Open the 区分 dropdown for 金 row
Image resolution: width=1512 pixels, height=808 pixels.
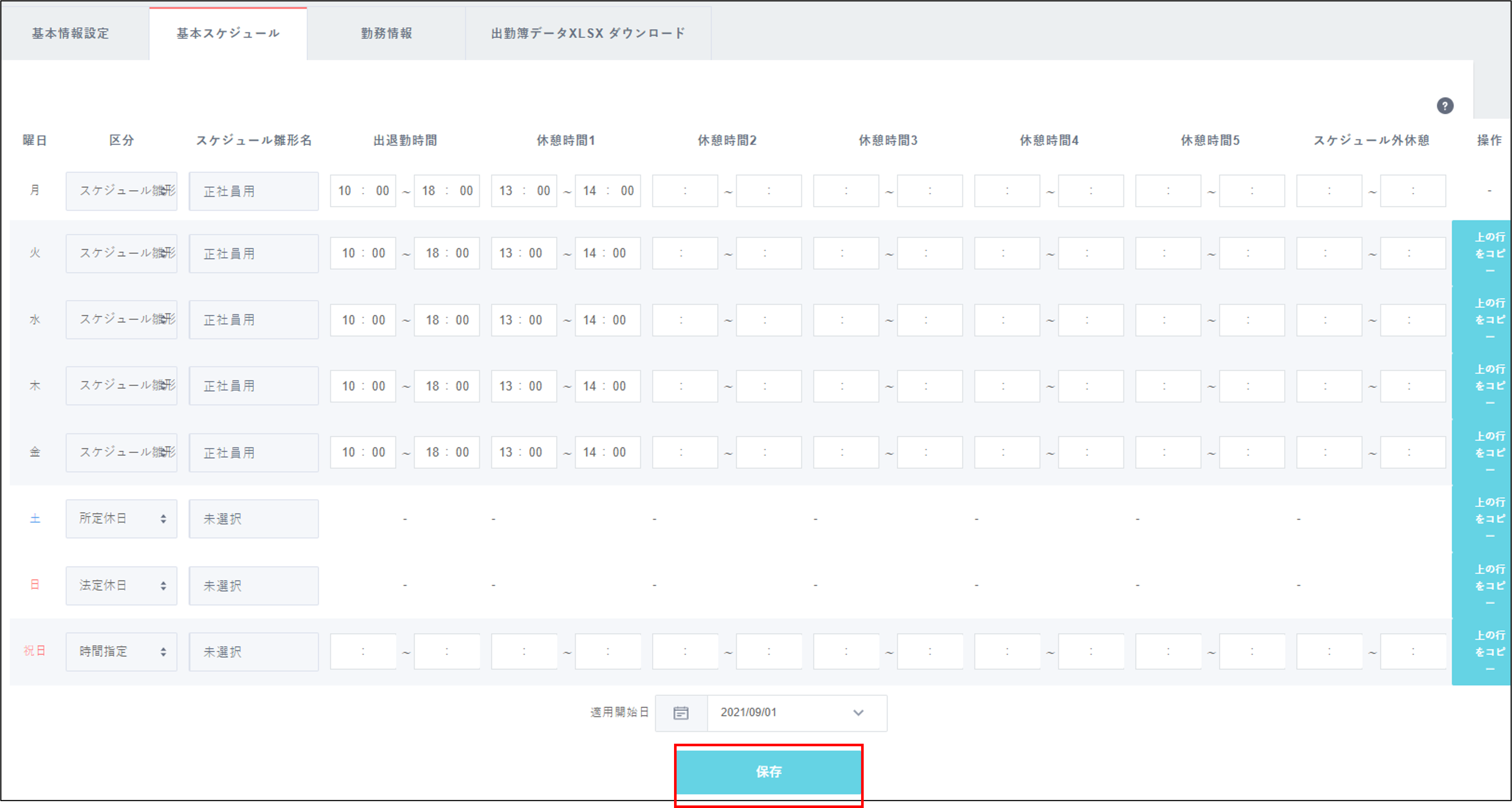click(122, 452)
